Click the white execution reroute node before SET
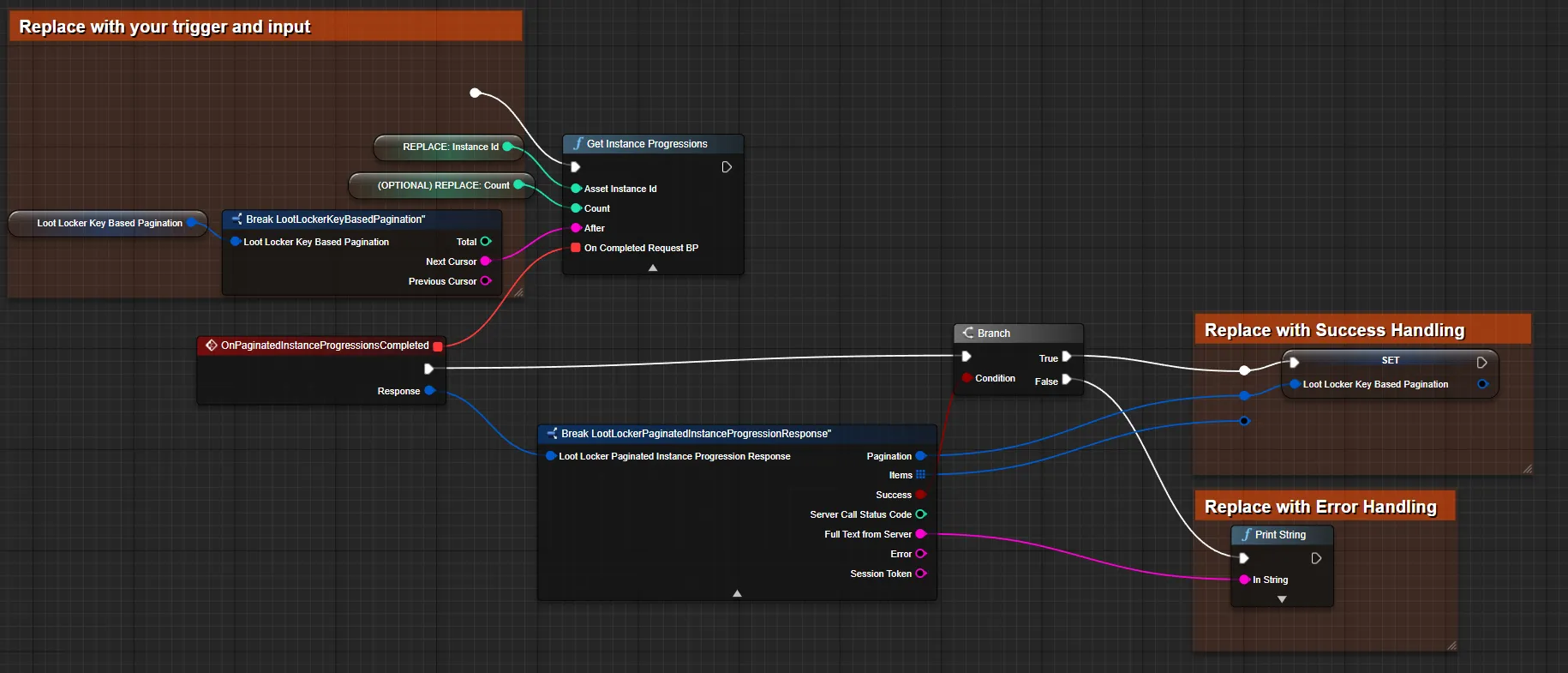This screenshot has width=1568, height=673. coord(1245,370)
